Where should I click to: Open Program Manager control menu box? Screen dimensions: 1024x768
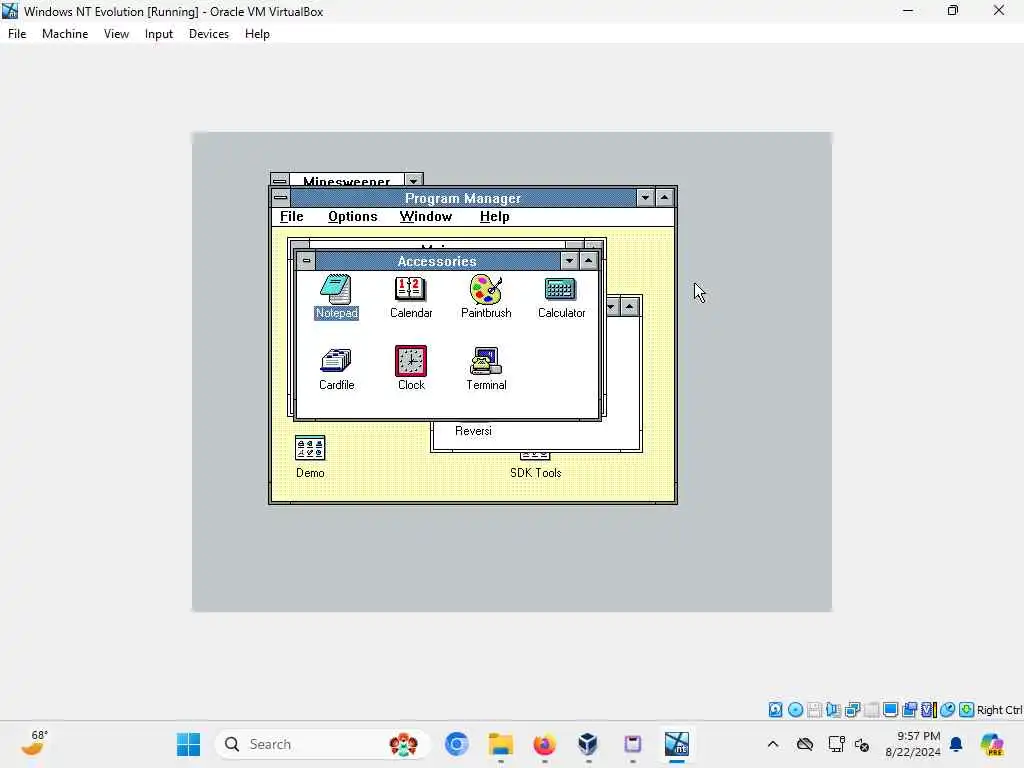click(x=281, y=197)
